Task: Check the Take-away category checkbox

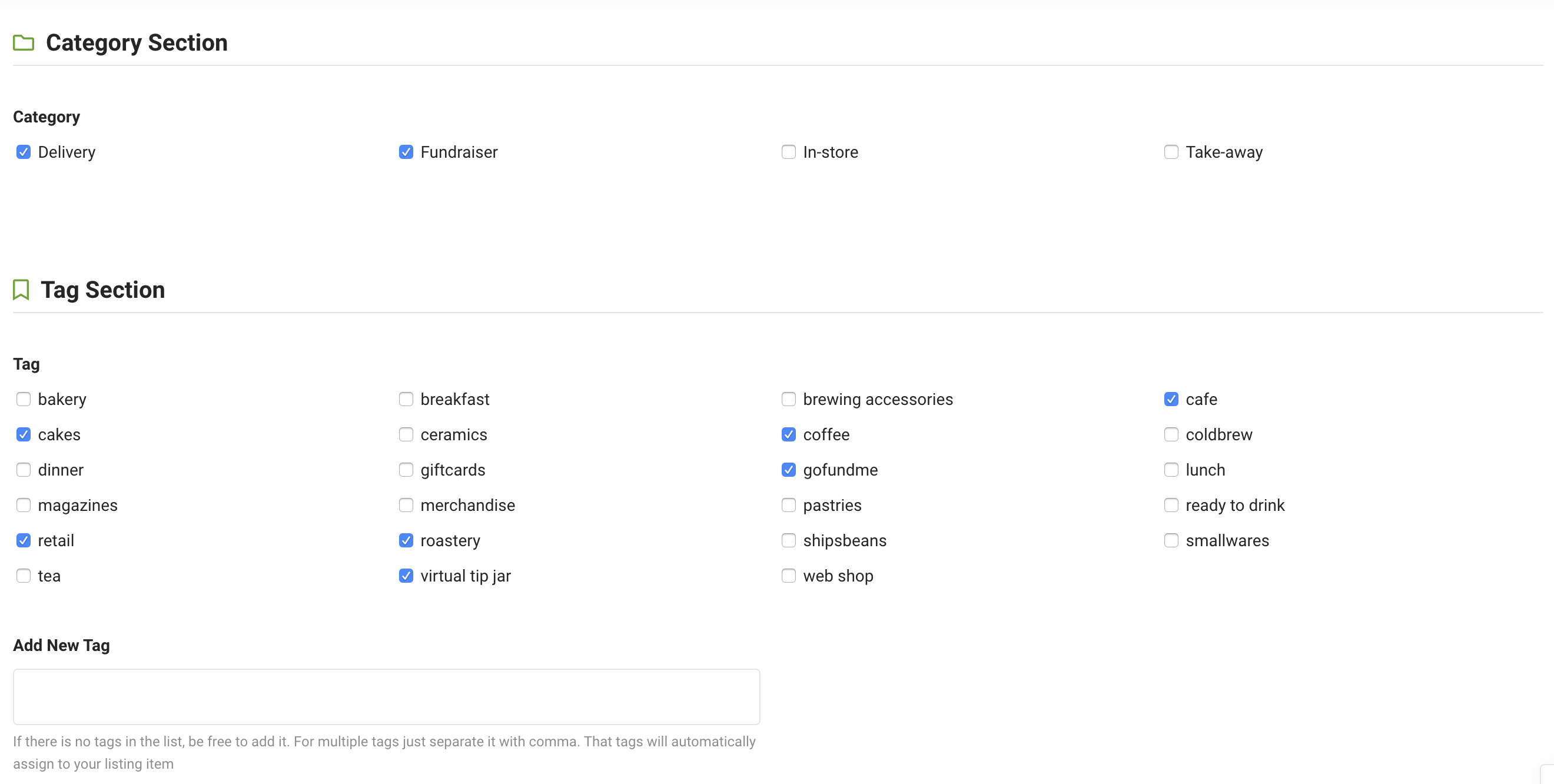Action: [1171, 152]
